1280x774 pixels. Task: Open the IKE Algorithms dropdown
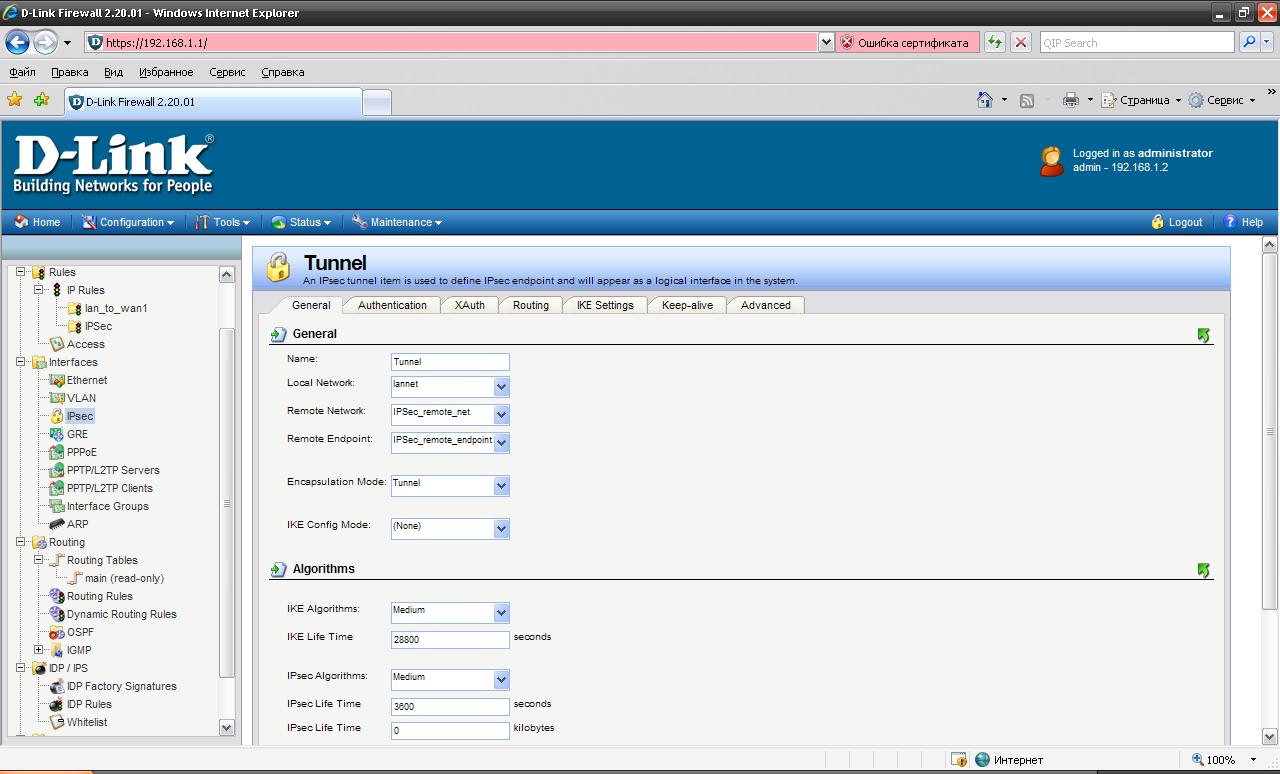tap(501, 612)
